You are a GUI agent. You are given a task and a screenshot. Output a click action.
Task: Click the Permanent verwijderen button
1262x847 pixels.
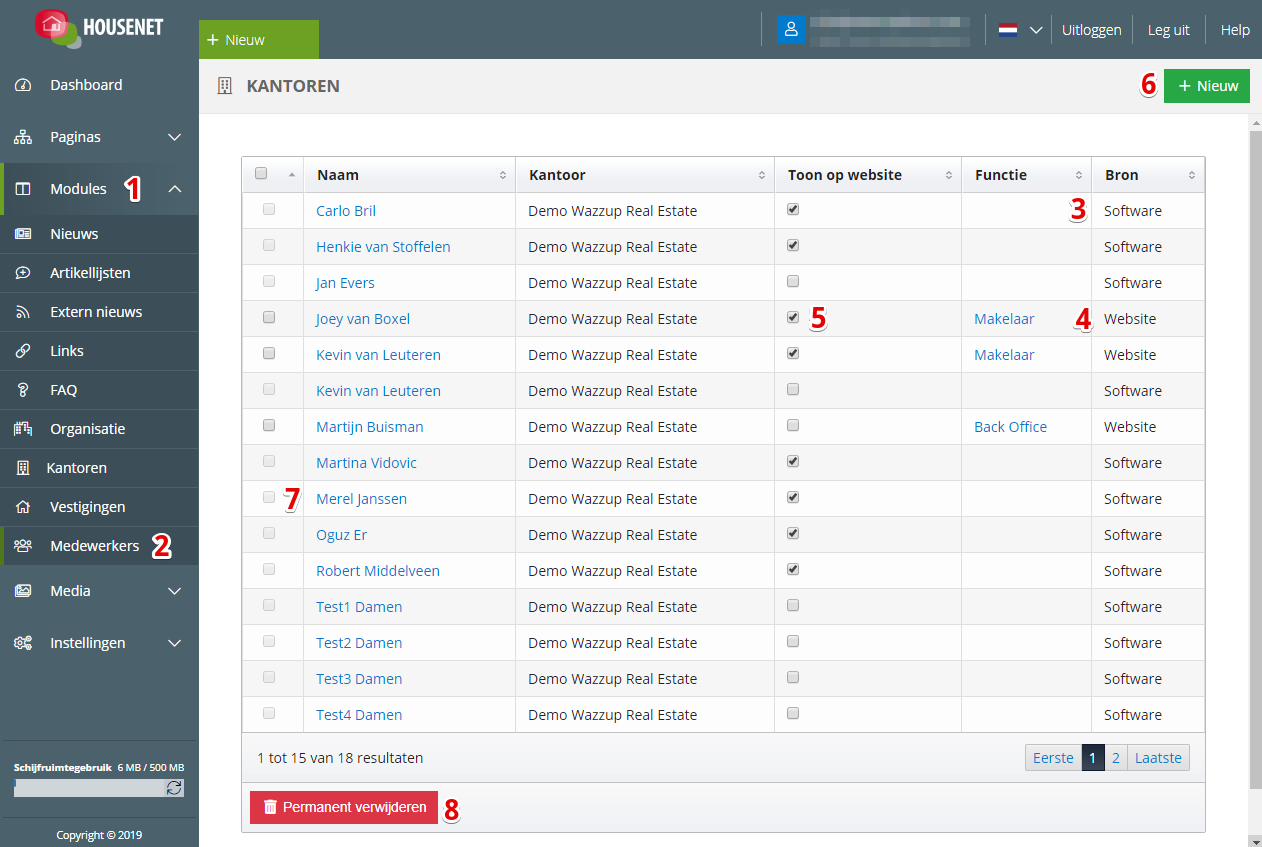[344, 807]
